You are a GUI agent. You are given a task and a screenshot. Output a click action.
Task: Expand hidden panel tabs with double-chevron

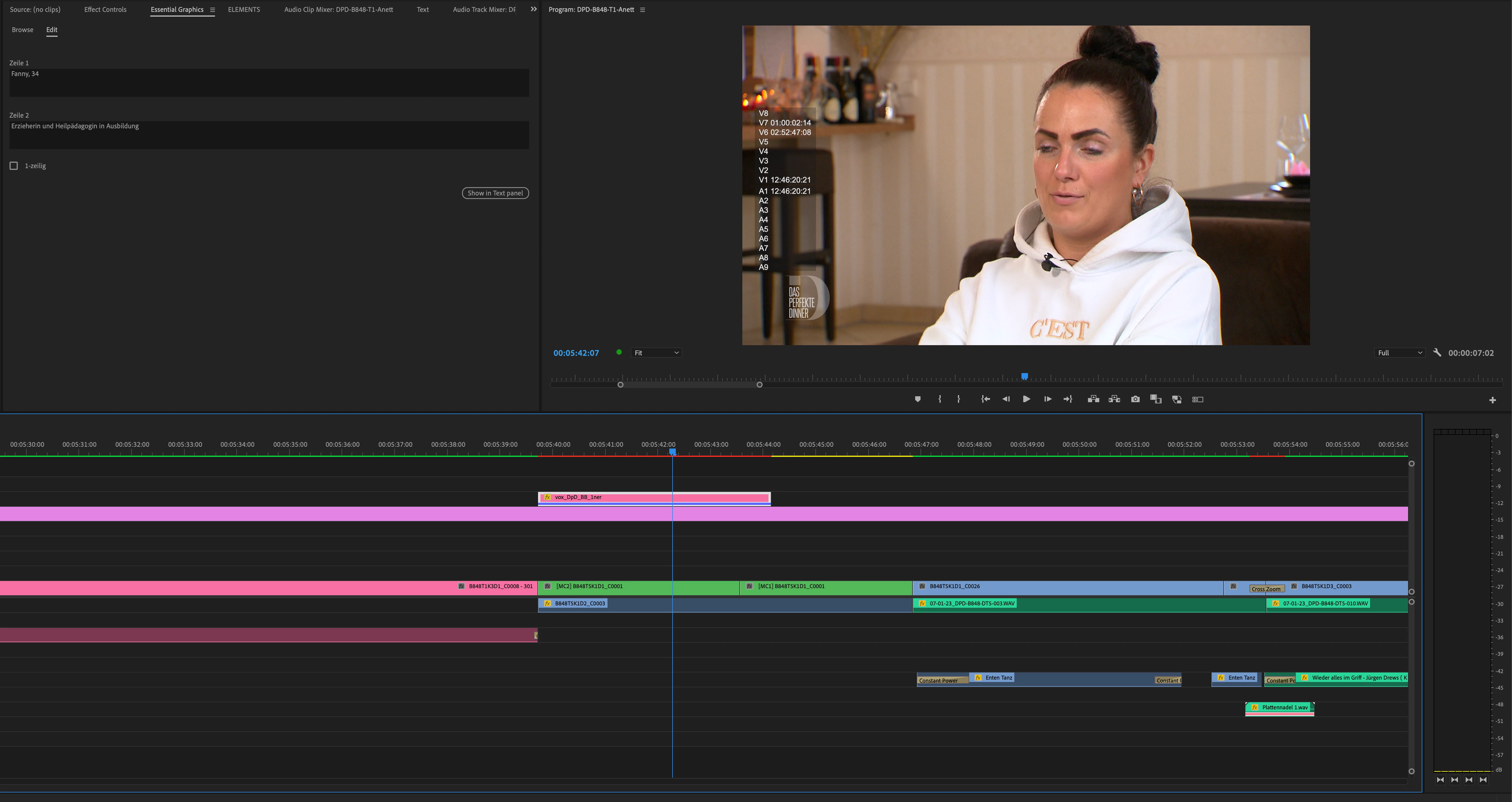(534, 10)
